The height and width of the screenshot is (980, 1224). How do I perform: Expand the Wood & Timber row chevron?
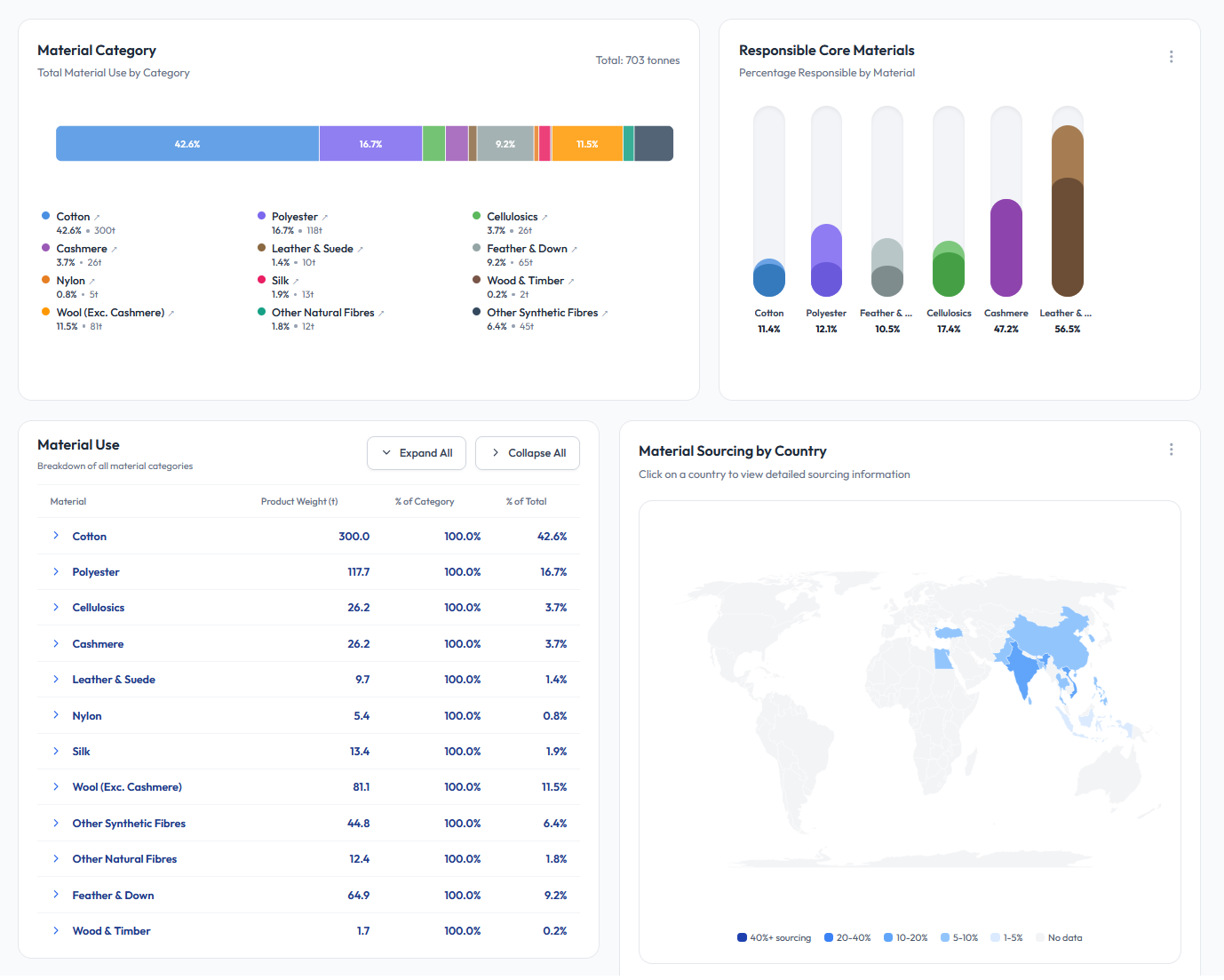pyautogui.click(x=56, y=930)
